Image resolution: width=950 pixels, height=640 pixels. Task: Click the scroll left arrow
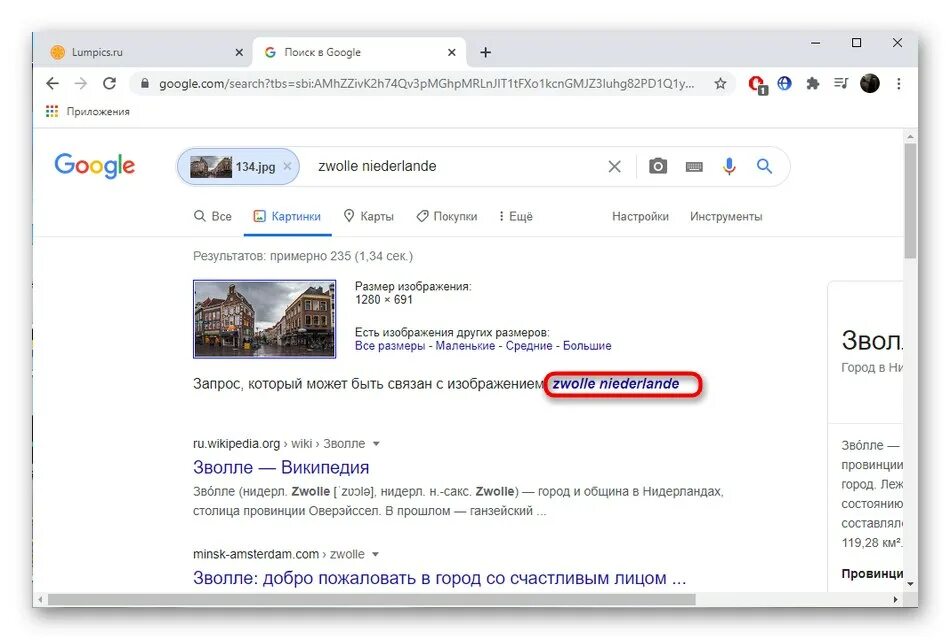40,600
